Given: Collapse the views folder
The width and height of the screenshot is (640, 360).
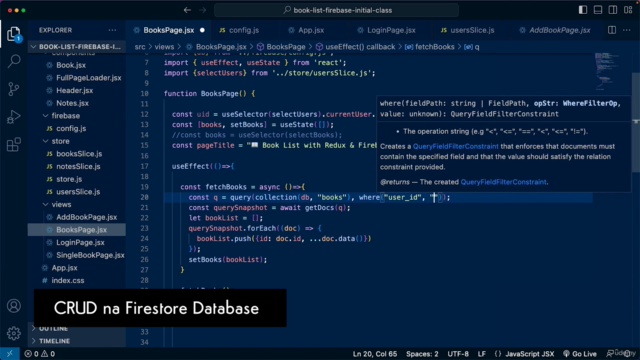Looking at the screenshot, I should tap(61, 204).
